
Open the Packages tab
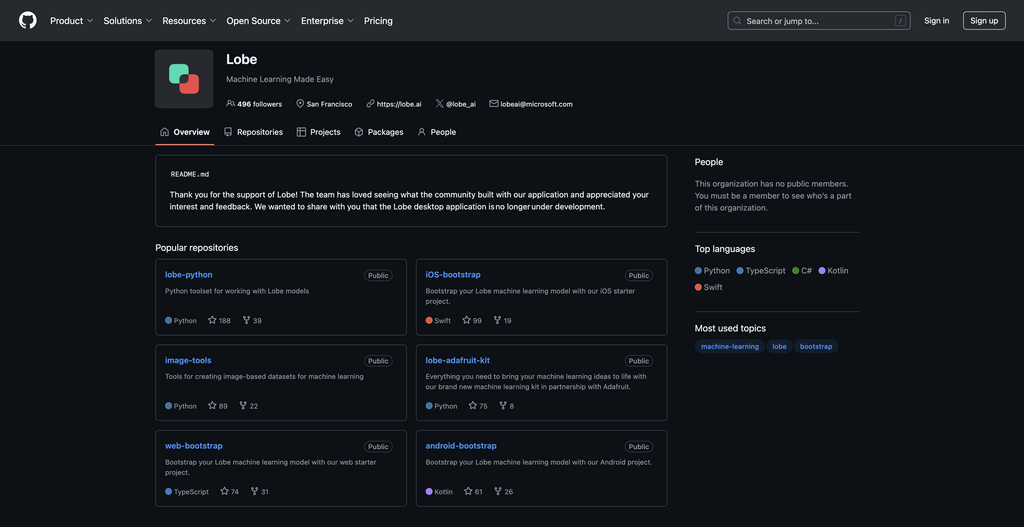click(x=379, y=132)
